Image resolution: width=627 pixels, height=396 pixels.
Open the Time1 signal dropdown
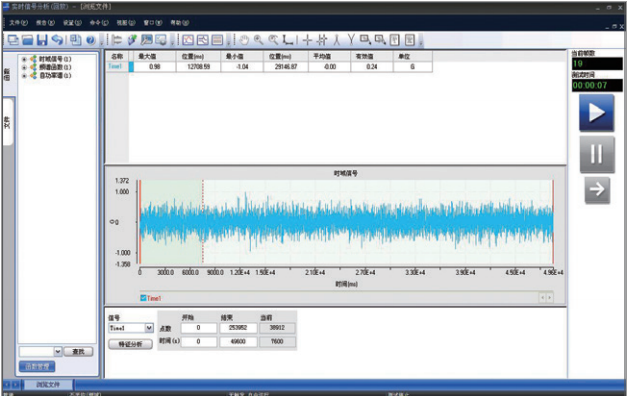149,328
